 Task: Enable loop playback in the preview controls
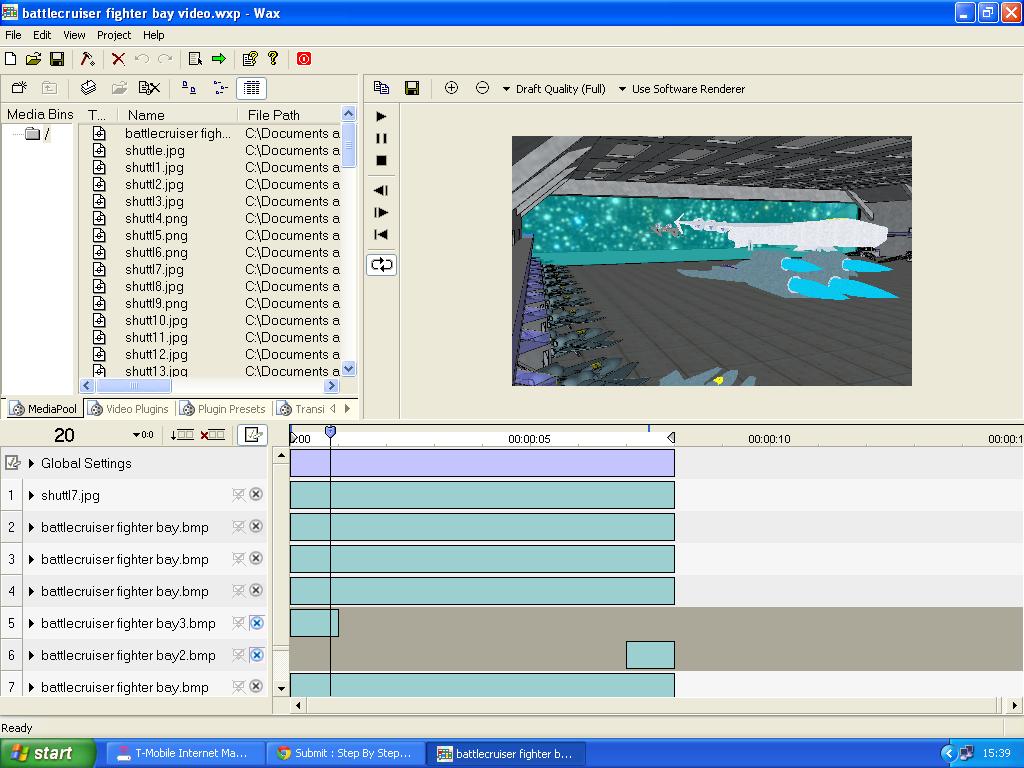tap(381, 264)
